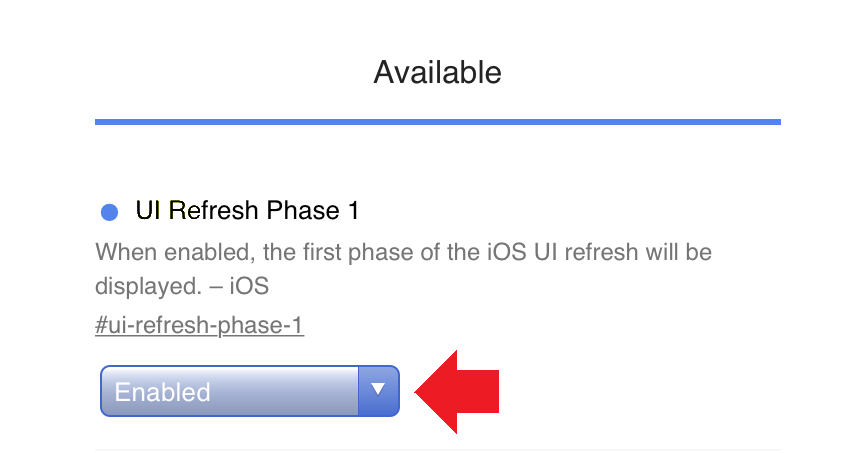
Task: Click the pointed tip of red arrow
Action: point(420,391)
